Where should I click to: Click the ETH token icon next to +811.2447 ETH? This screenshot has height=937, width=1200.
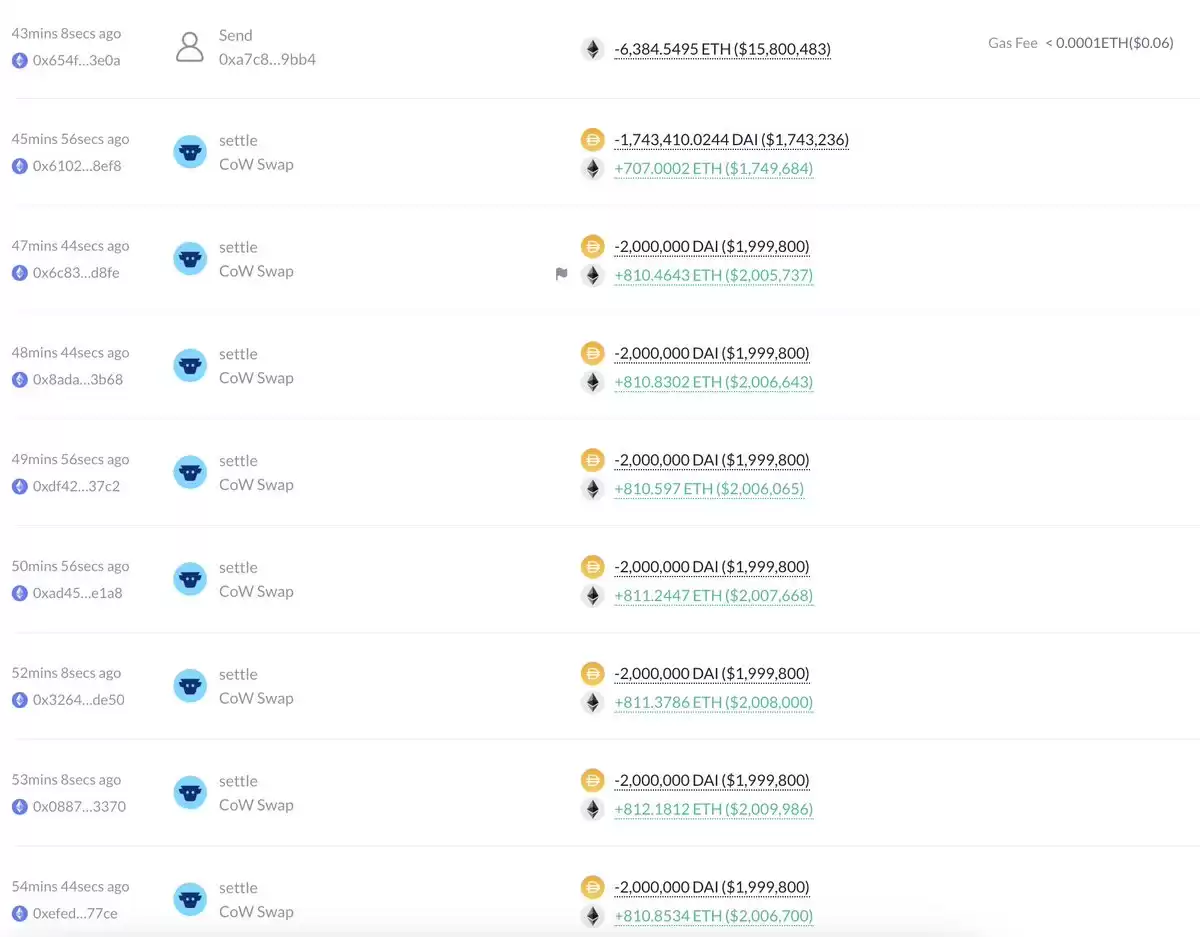593,596
